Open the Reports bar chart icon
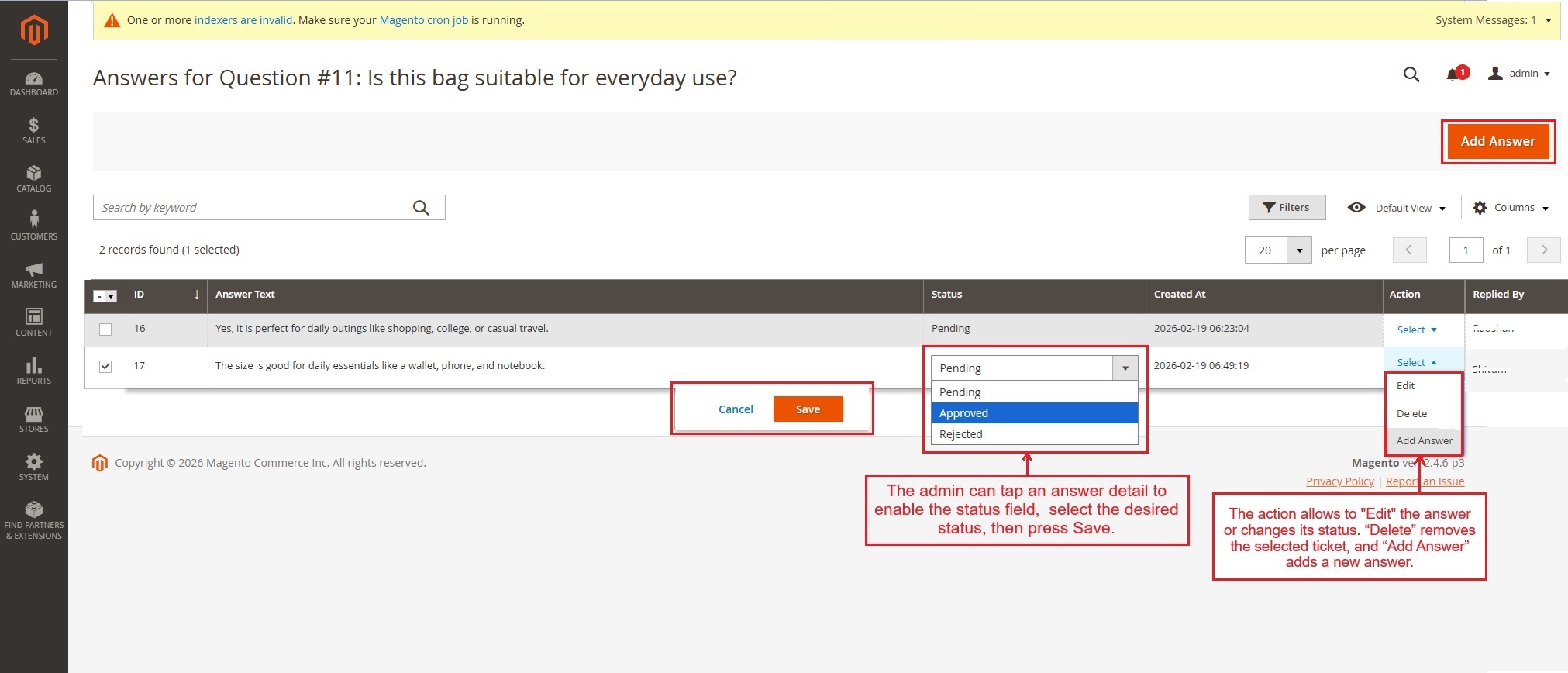Viewport: 1568px width, 673px height. pos(33,370)
